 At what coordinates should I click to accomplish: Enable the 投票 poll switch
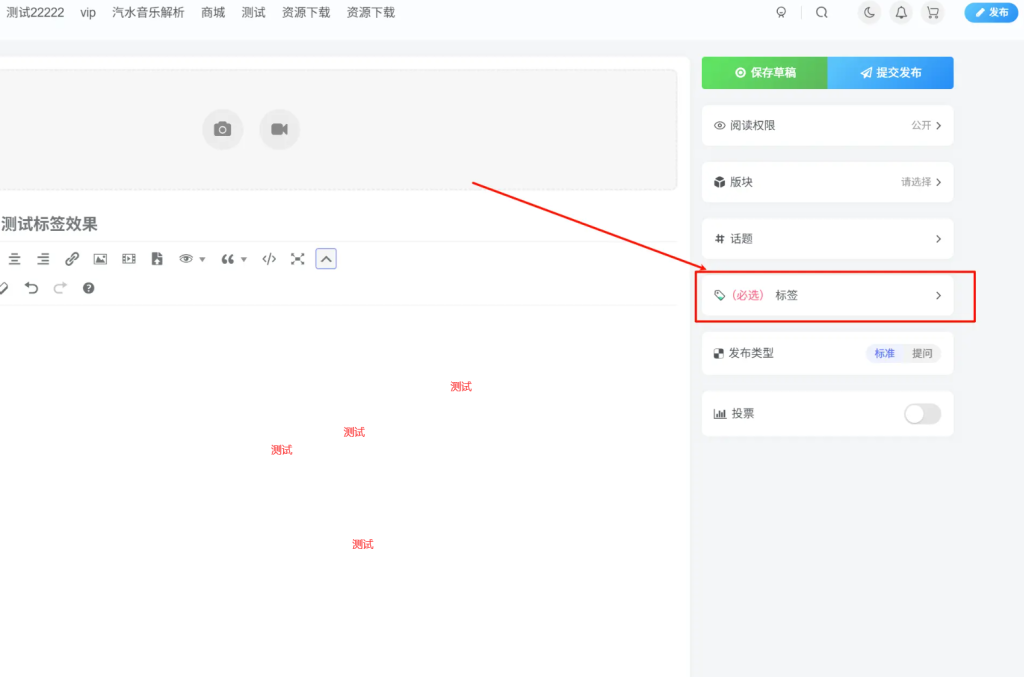[x=922, y=414]
